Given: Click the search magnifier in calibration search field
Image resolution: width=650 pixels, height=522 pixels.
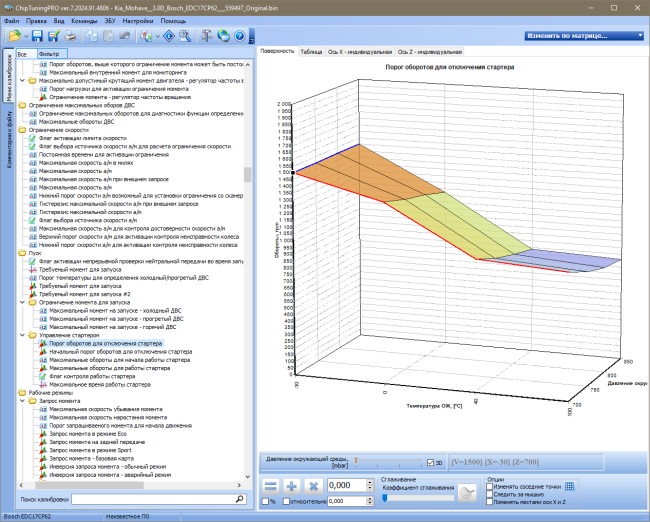Looking at the screenshot, I should pyautogui.click(x=240, y=499).
